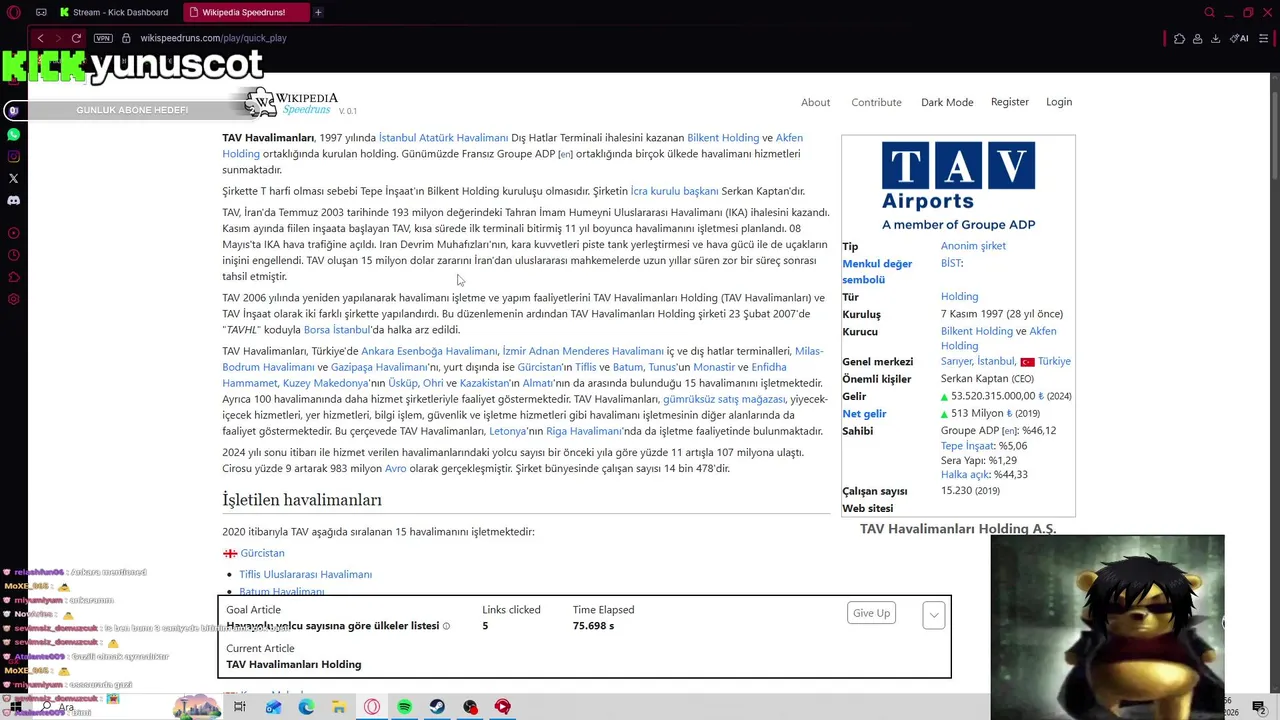The width and height of the screenshot is (1280, 720).
Task: Open Instagram in the Opera sidebar
Action: 13,156
